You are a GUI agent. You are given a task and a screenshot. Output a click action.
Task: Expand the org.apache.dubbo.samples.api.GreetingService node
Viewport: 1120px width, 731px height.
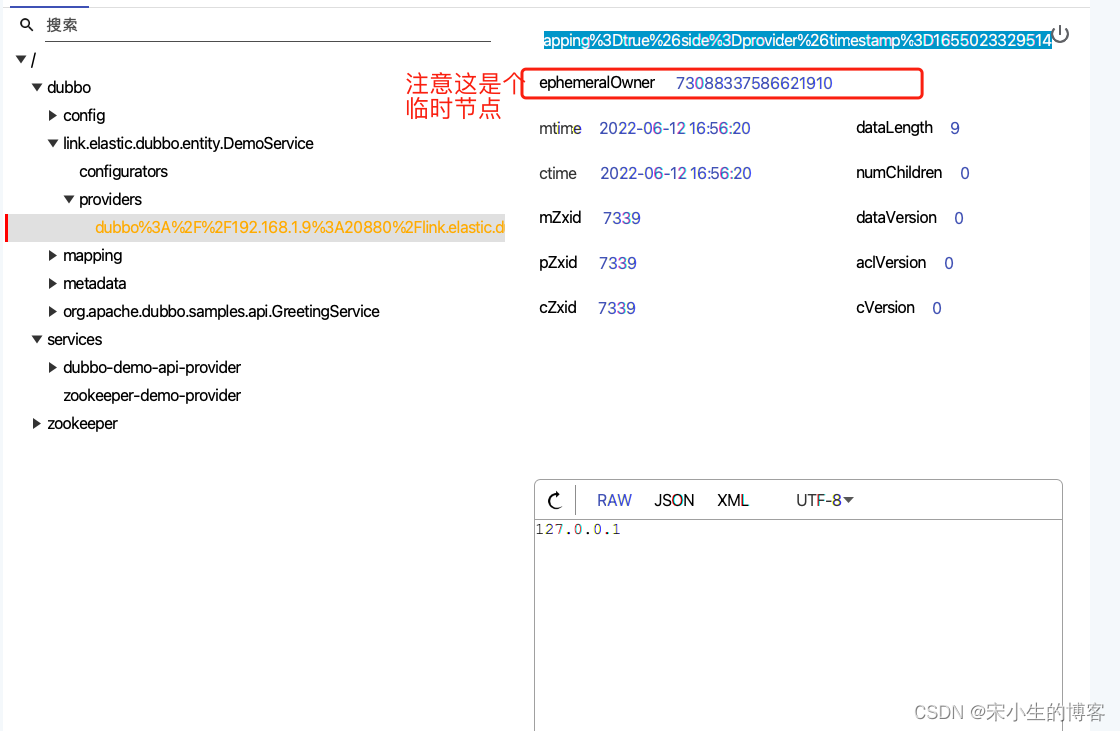(x=53, y=312)
